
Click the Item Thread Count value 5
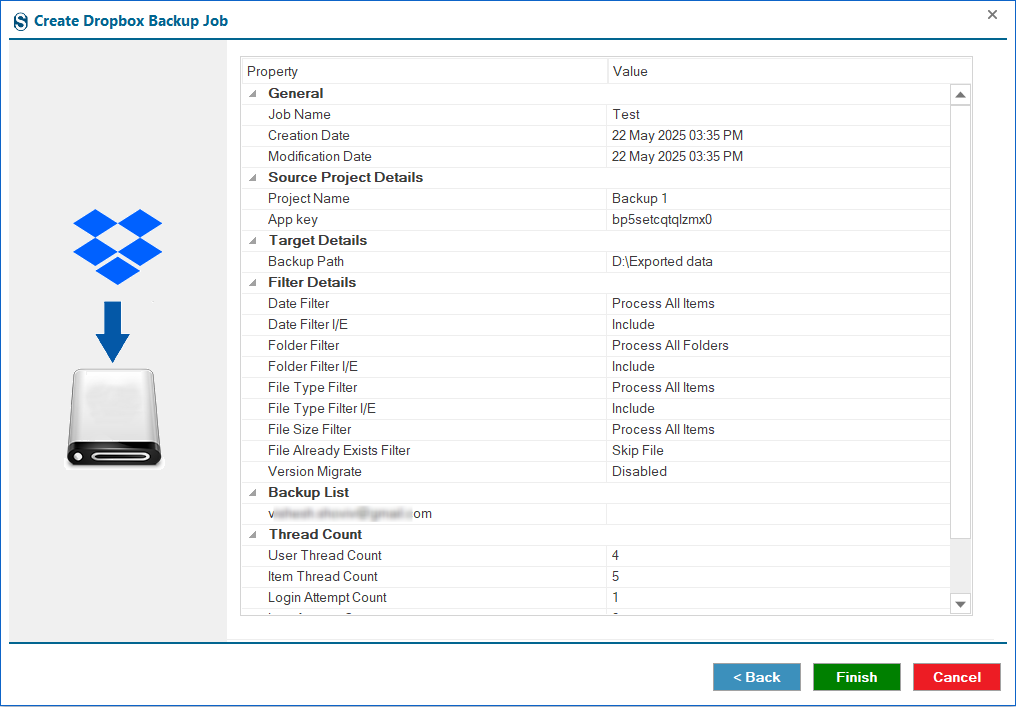615,577
